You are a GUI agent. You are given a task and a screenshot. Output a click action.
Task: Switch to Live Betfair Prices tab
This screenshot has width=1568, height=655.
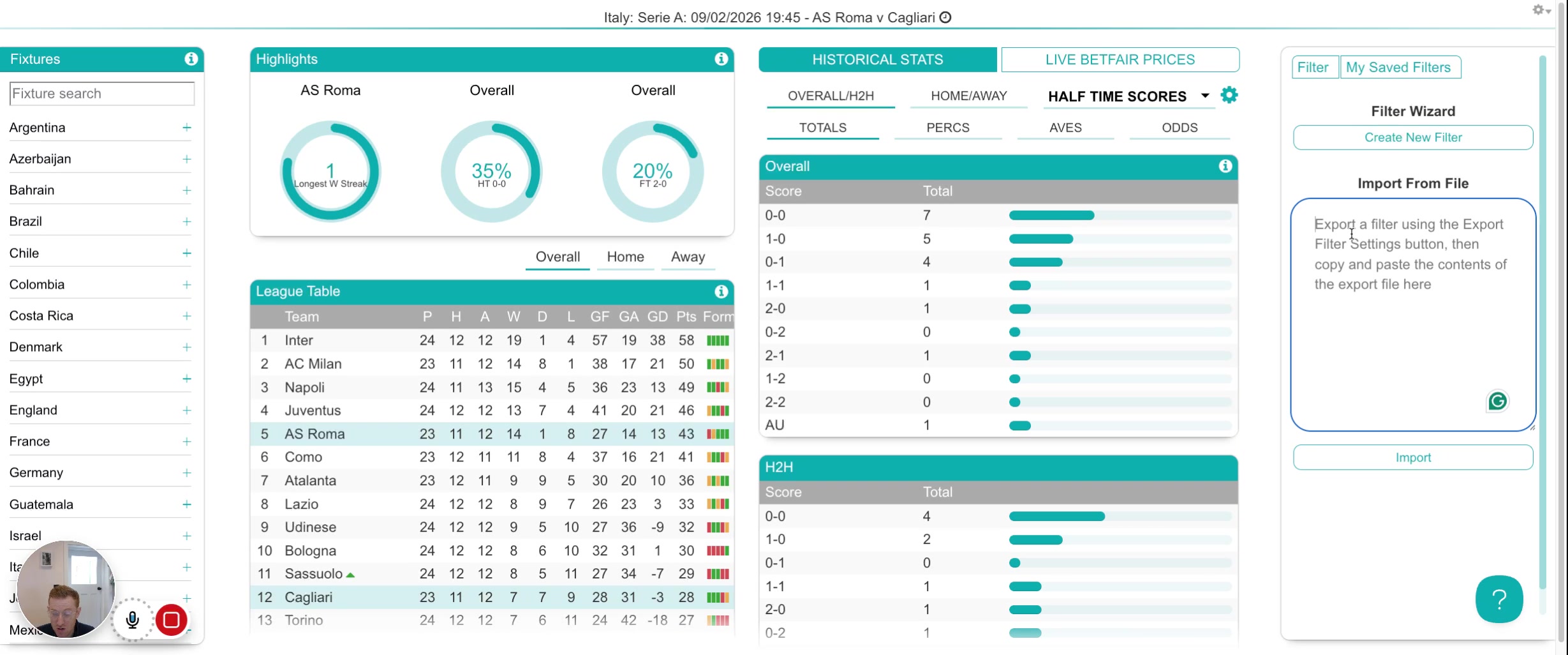tap(1120, 59)
